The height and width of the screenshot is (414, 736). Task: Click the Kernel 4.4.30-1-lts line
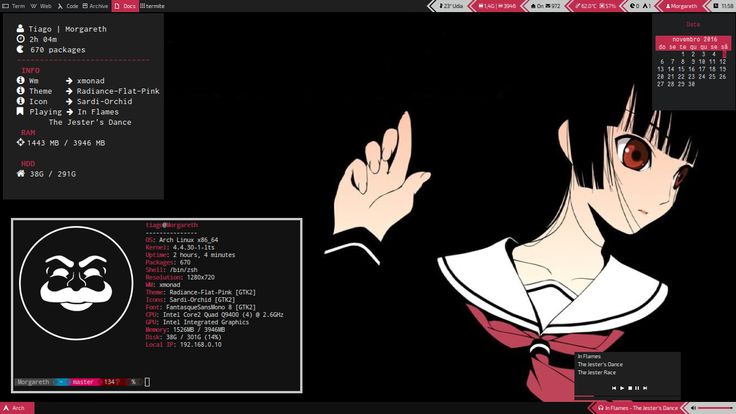click(x=180, y=247)
